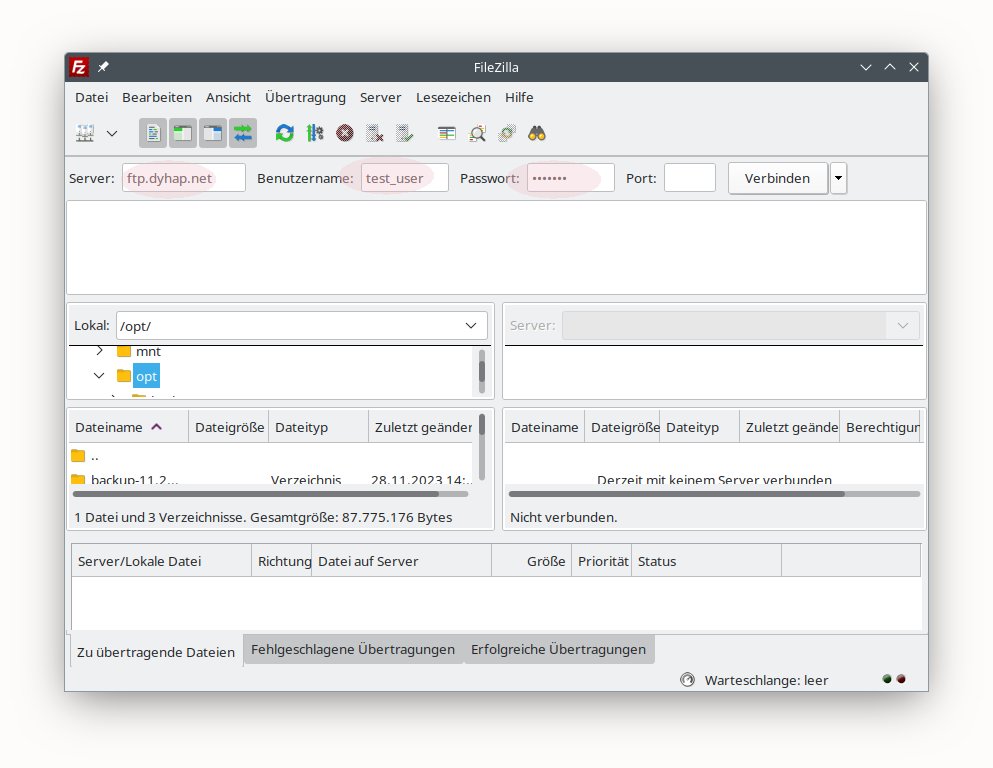993x768 pixels.
Task: Open the Übertragung menu
Action: [x=305, y=97]
